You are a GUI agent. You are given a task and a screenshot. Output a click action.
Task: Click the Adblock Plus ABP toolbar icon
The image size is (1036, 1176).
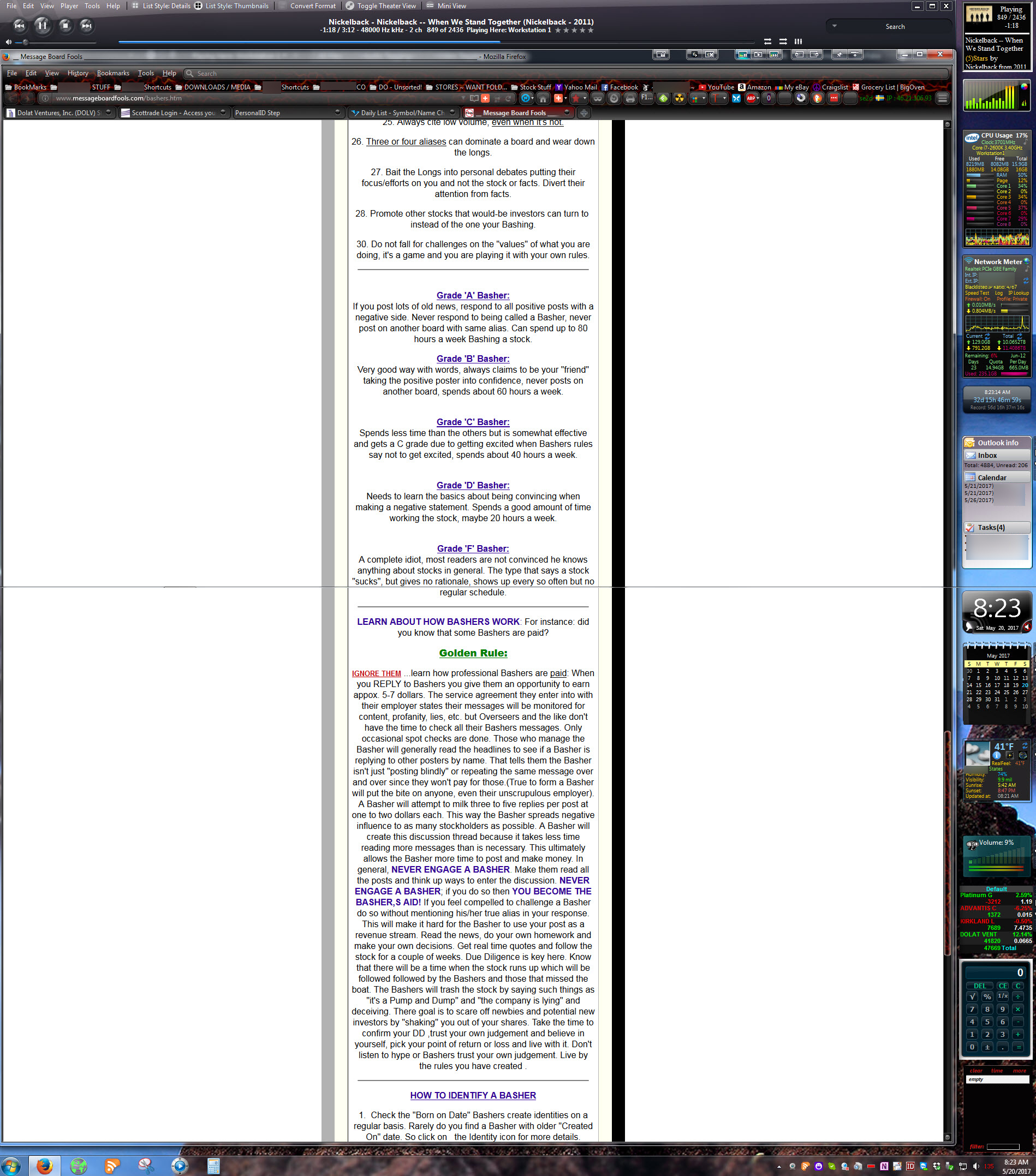(752, 98)
